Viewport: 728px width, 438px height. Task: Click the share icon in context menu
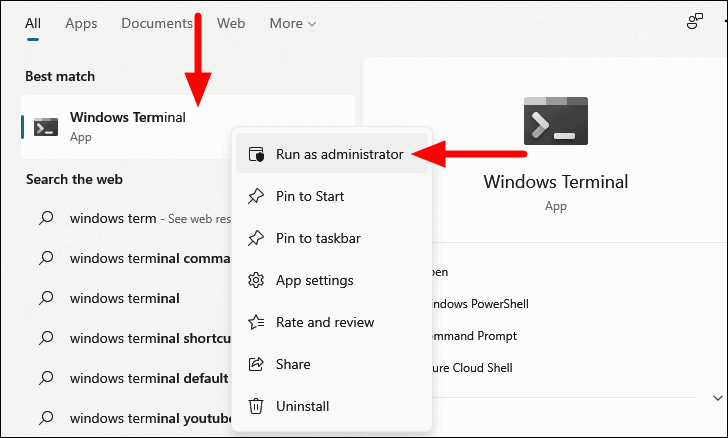(256, 364)
